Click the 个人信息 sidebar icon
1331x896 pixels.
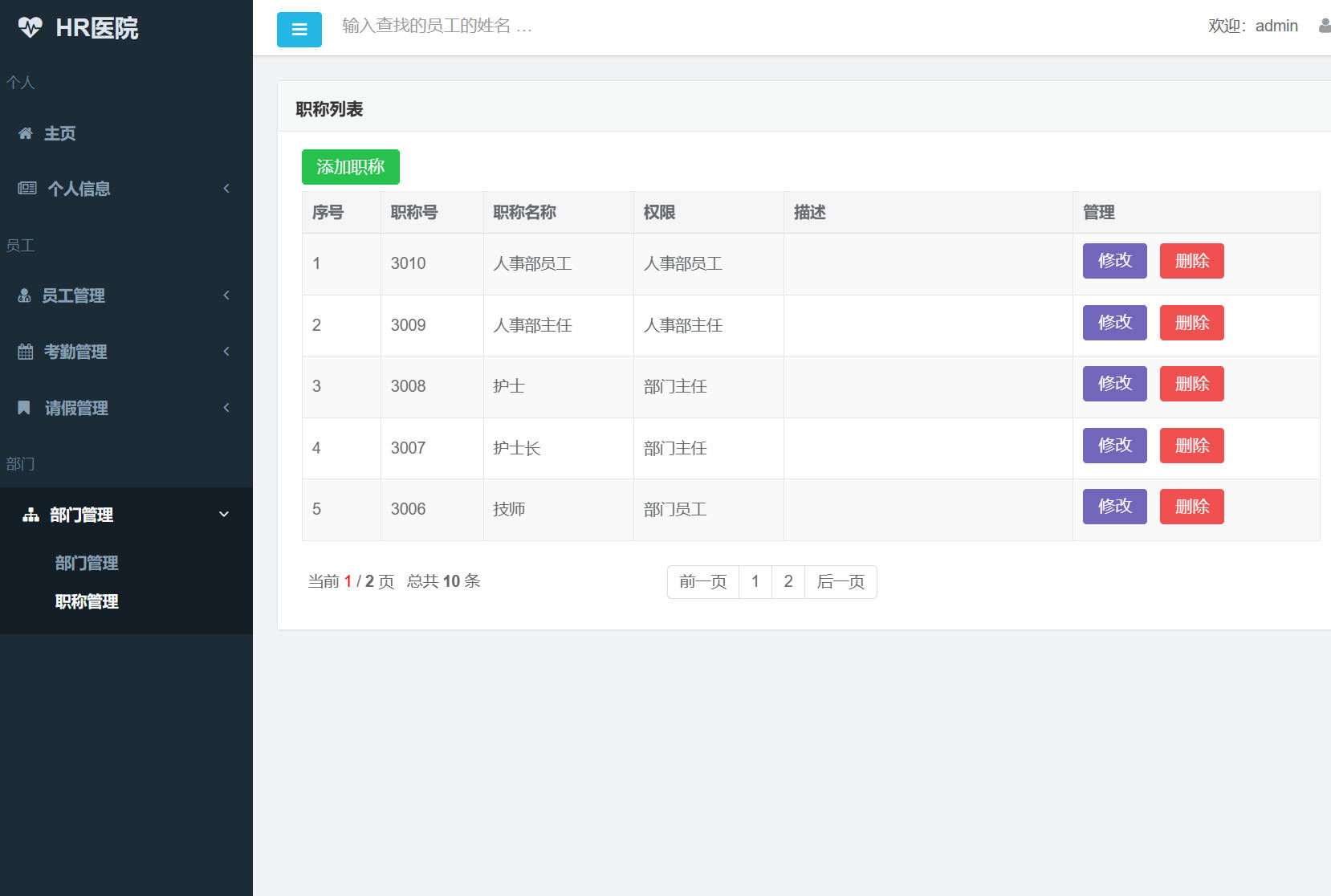[x=25, y=188]
